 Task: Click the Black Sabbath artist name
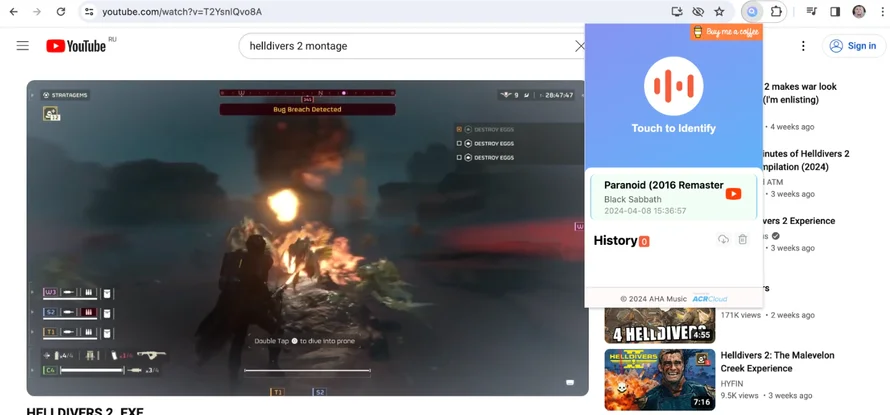[632, 199]
